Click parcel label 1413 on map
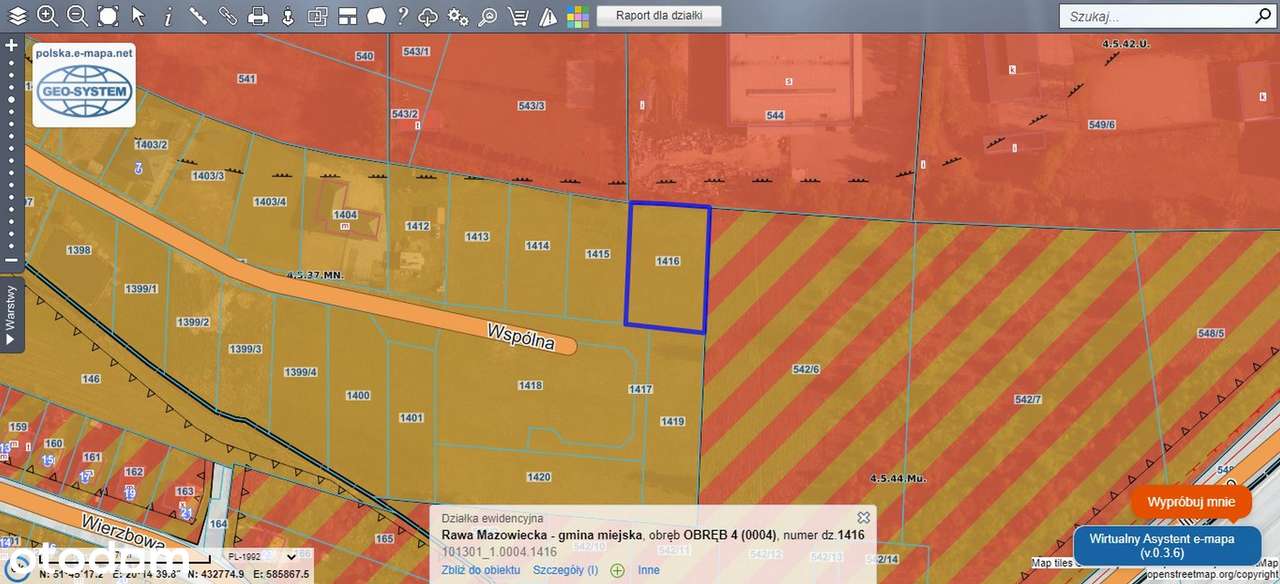 pyautogui.click(x=477, y=236)
